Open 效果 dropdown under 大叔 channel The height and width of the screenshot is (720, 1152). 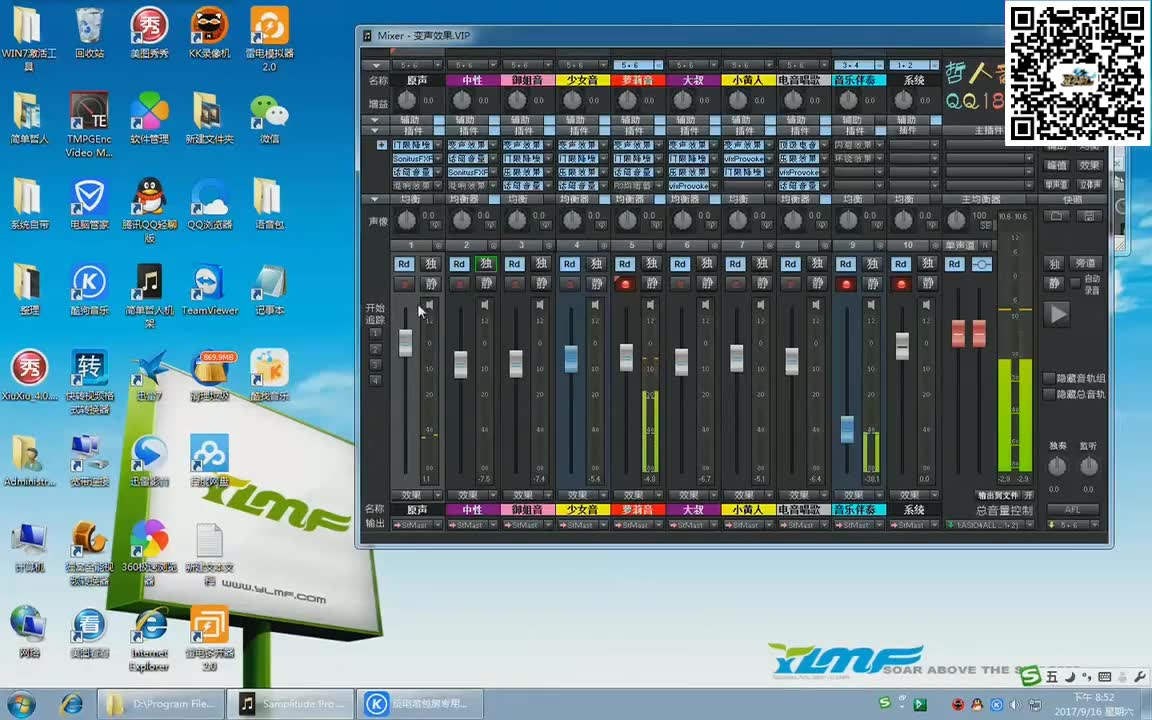pos(688,495)
